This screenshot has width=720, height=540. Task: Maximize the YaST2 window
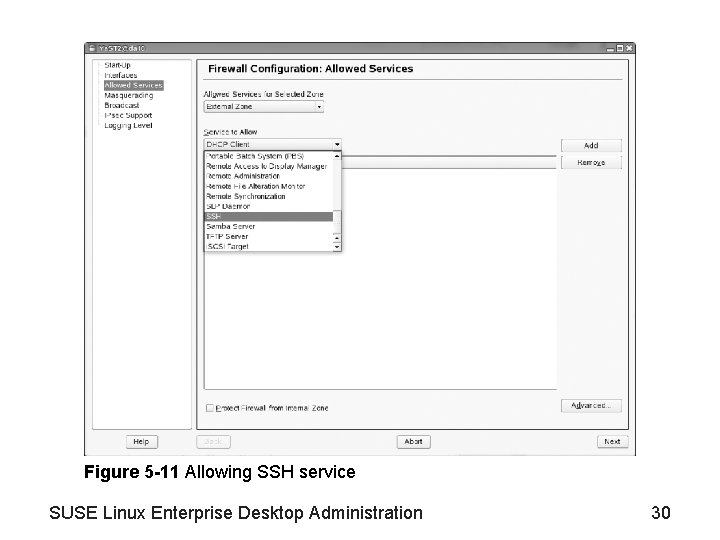[620, 48]
